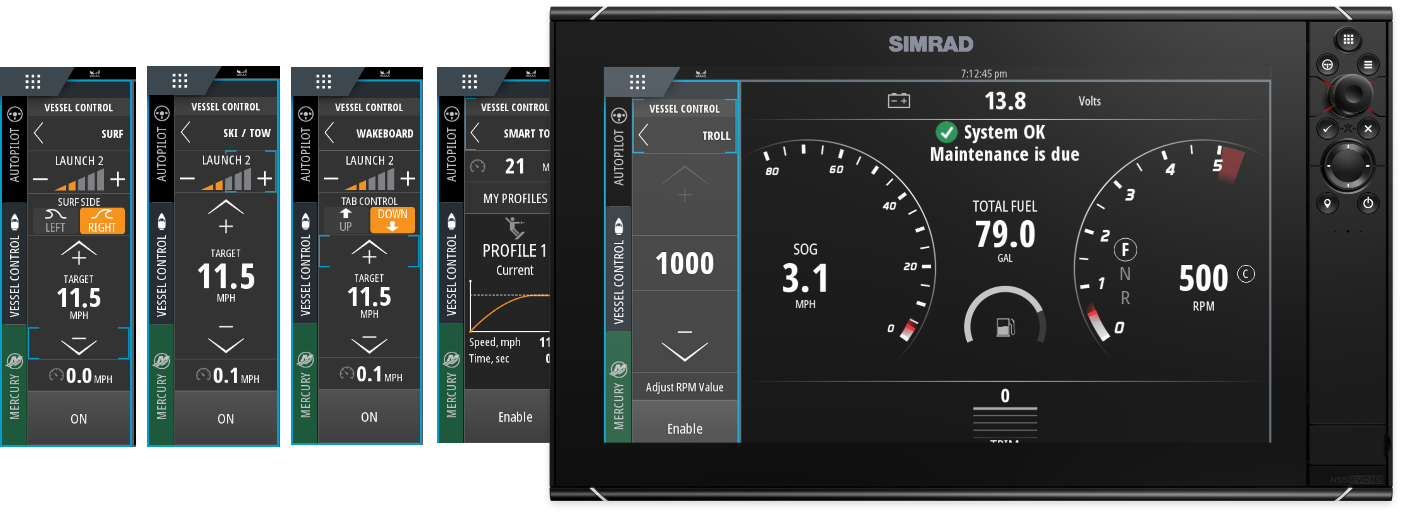Viewport: 1402px width, 513px height.
Task: Raise target speed on the SURF panel
Action: [79, 253]
